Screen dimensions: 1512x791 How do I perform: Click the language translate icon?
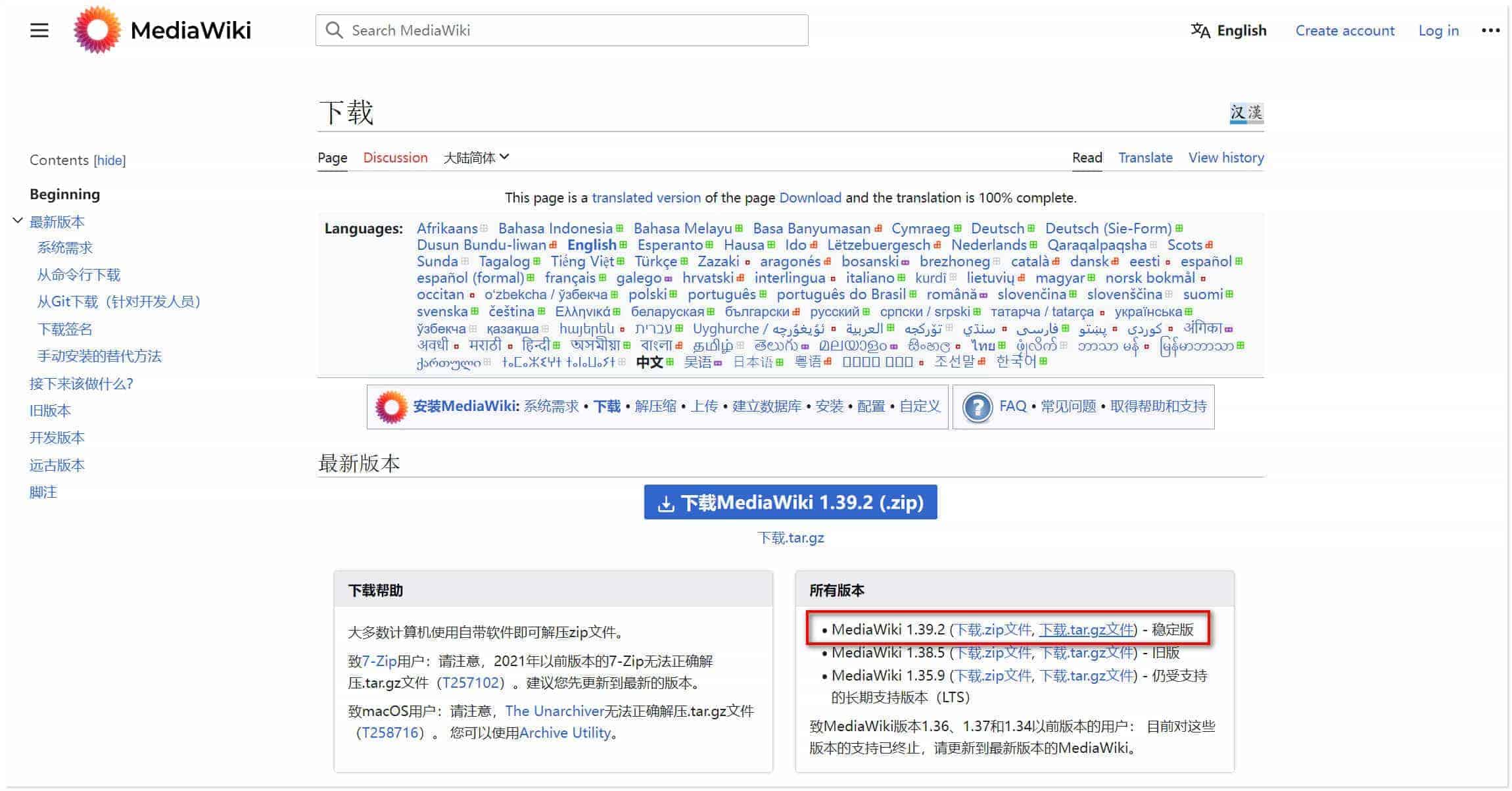click(1200, 30)
